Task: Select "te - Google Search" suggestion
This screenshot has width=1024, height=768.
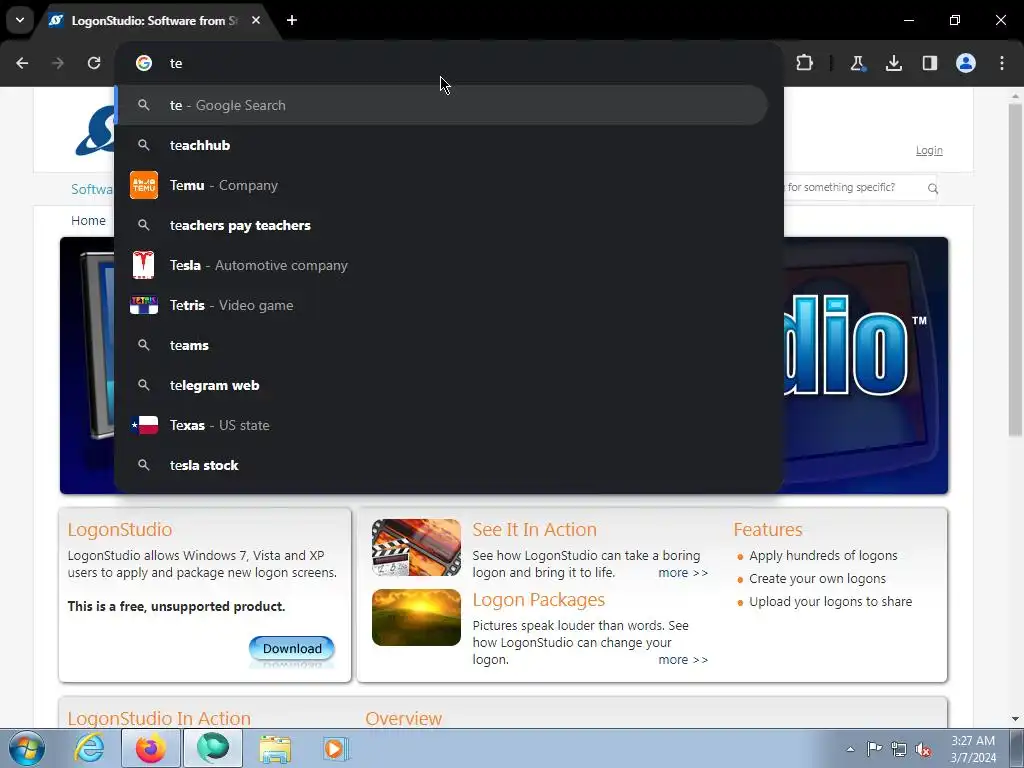Action: click(x=442, y=105)
